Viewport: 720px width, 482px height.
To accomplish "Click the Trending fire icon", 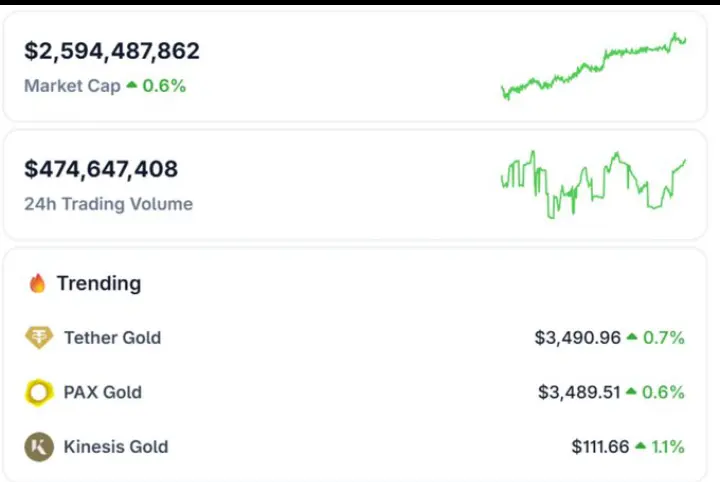I will [x=38, y=284].
